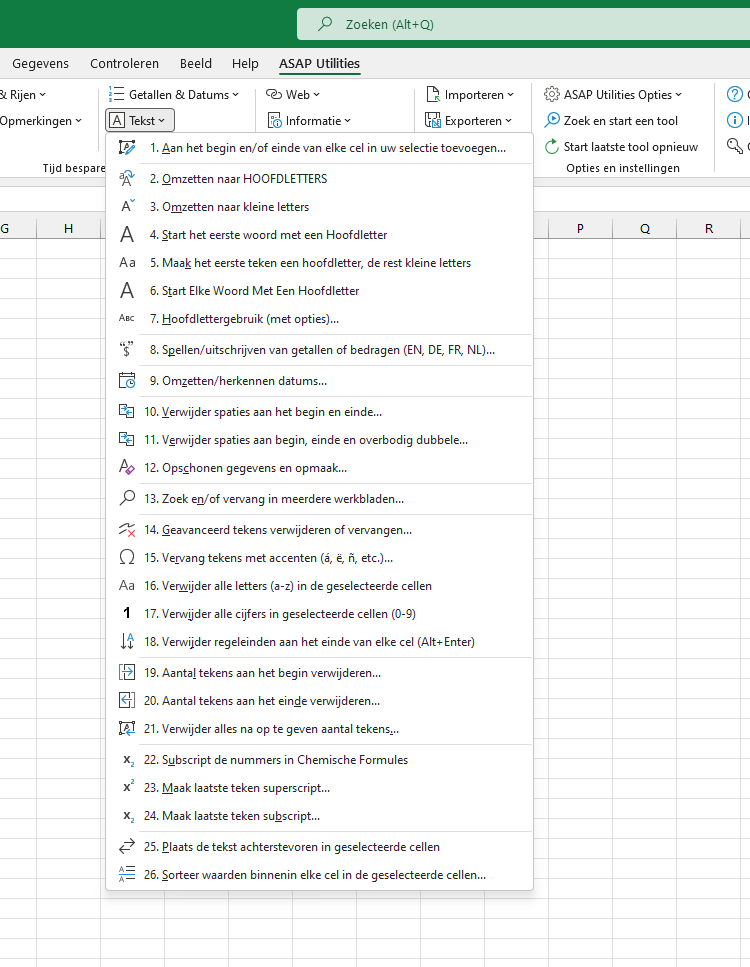Click the bold 1 icon for removing digits
Viewport: 750px width, 967px height.
pyautogui.click(x=126, y=613)
